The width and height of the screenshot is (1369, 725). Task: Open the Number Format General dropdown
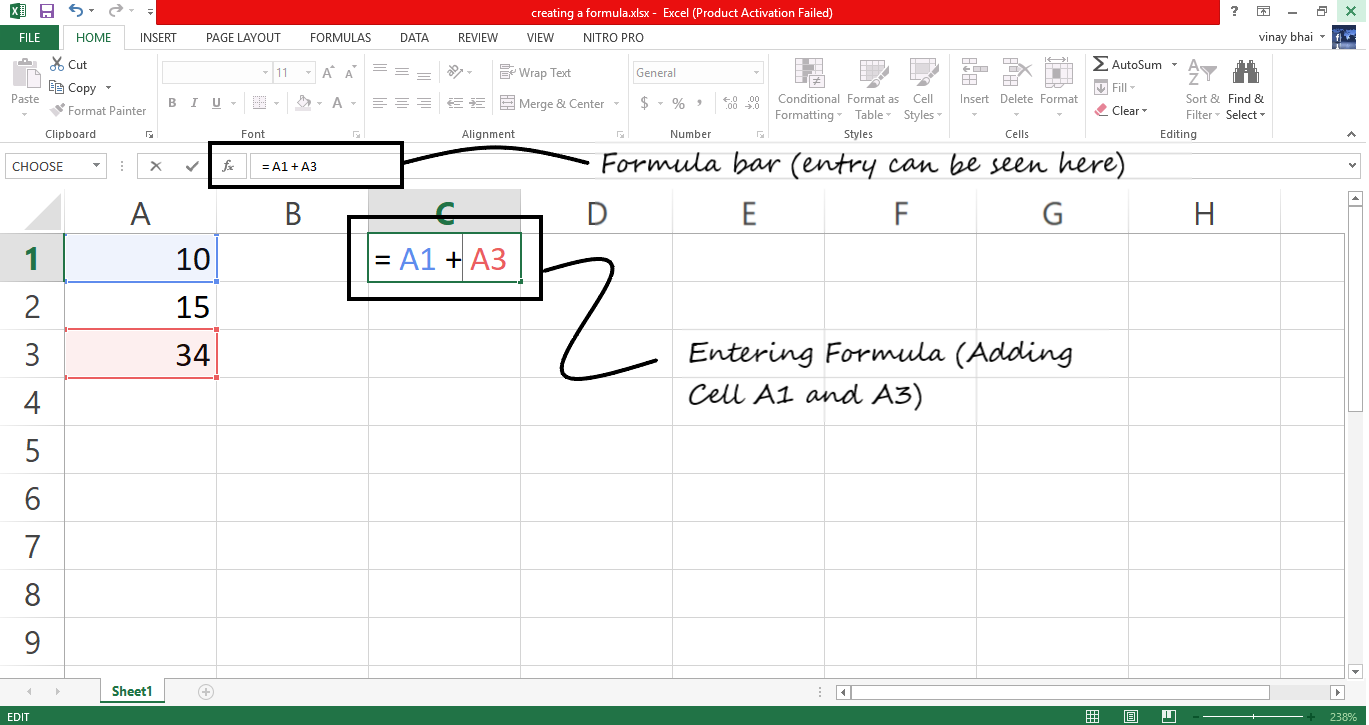[756, 73]
